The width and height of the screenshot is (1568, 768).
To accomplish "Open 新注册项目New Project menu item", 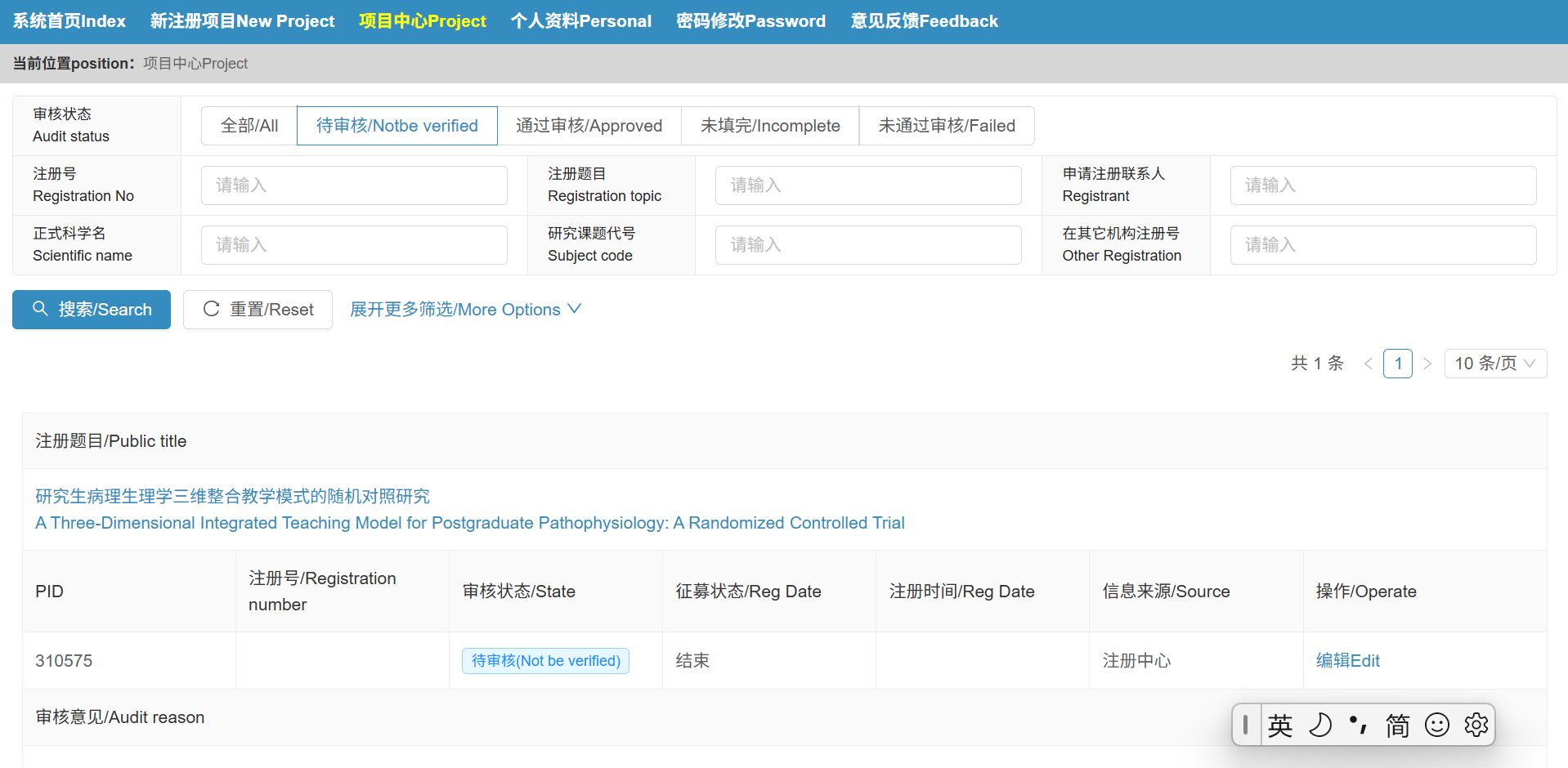I will pos(242,21).
